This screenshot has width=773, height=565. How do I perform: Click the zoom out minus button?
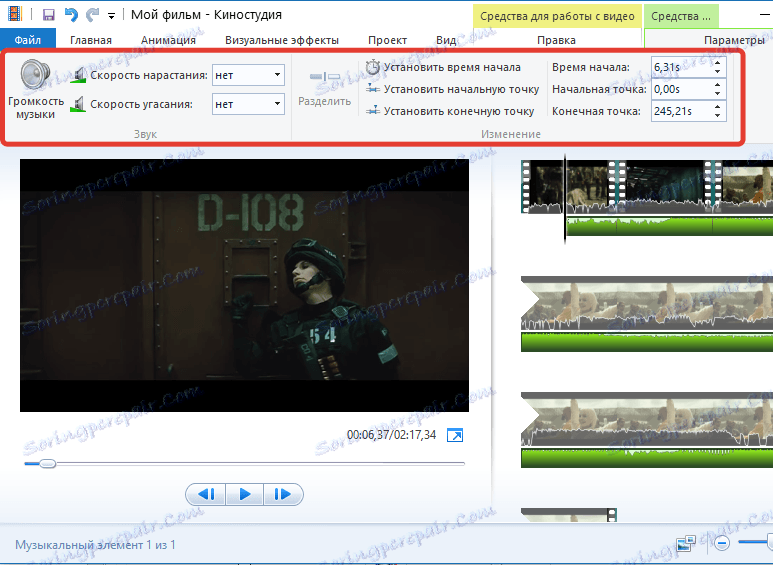pos(722,543)
